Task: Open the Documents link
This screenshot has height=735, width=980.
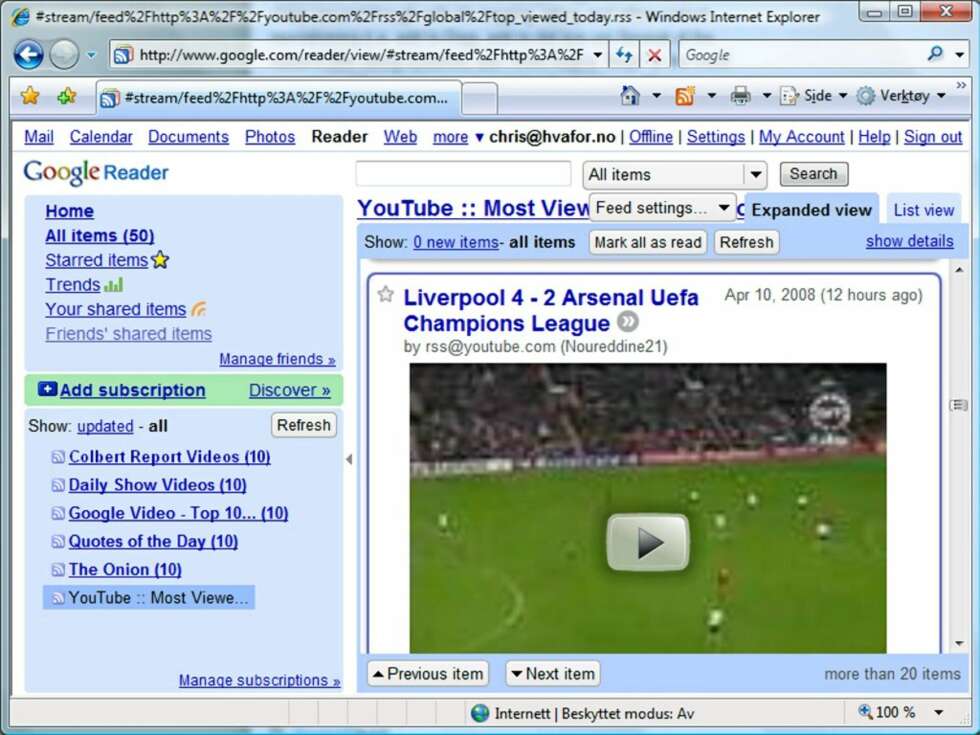Action: coord(188,136)
